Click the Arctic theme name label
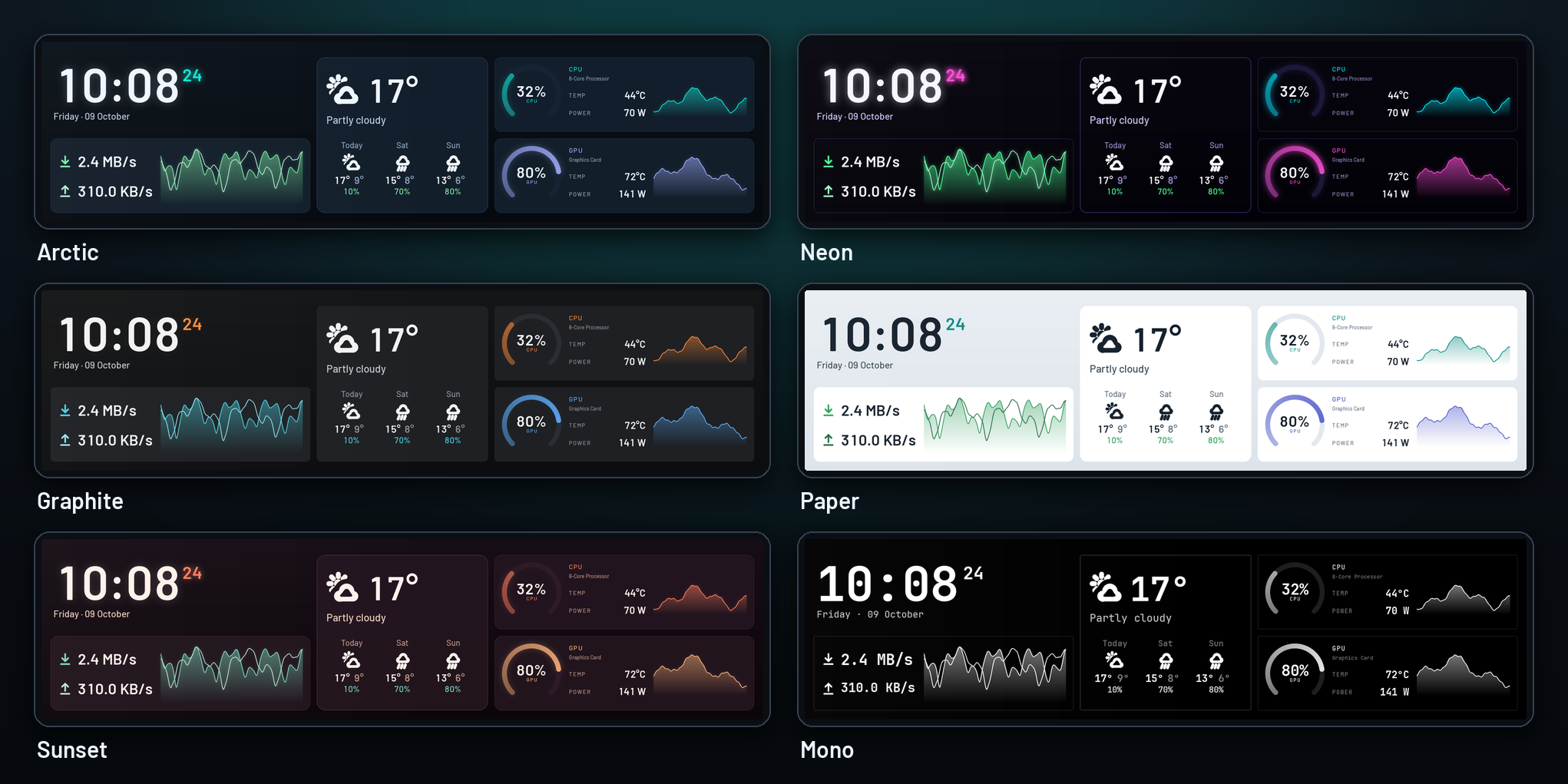 pos(68,253)
